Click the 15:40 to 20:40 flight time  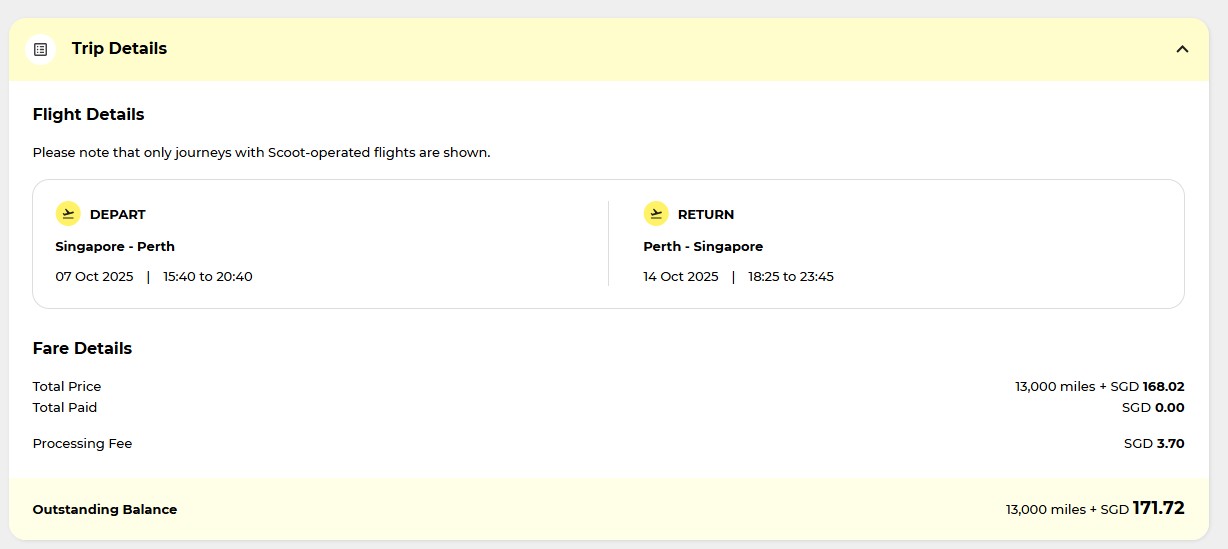pos(208,277)
